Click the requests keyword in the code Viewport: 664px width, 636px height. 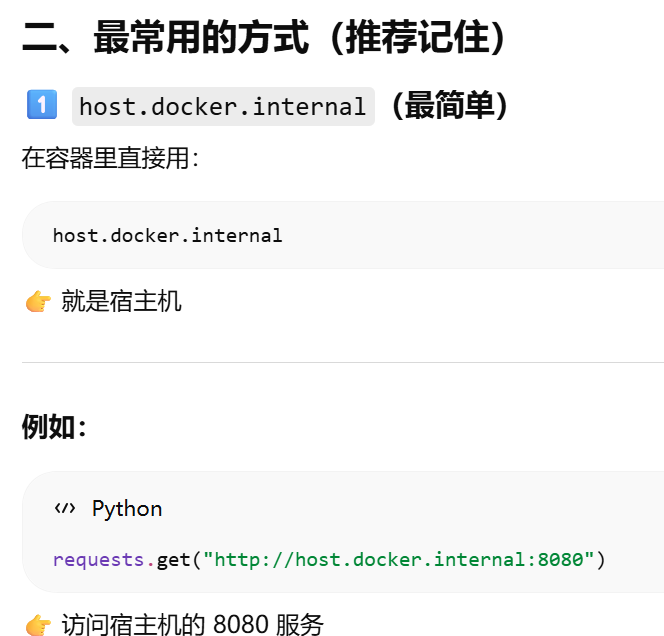click(x=98, y=560)
